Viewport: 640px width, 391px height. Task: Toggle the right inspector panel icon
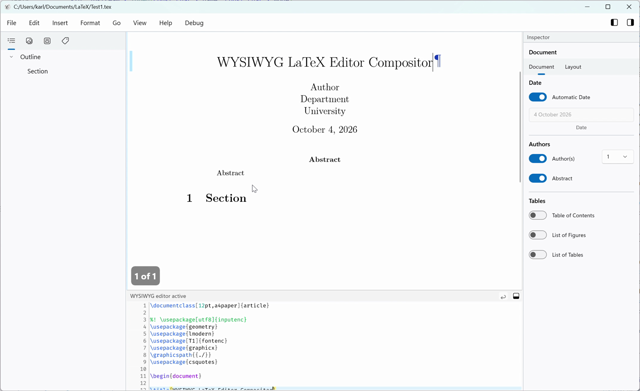(x=630, y=22)
